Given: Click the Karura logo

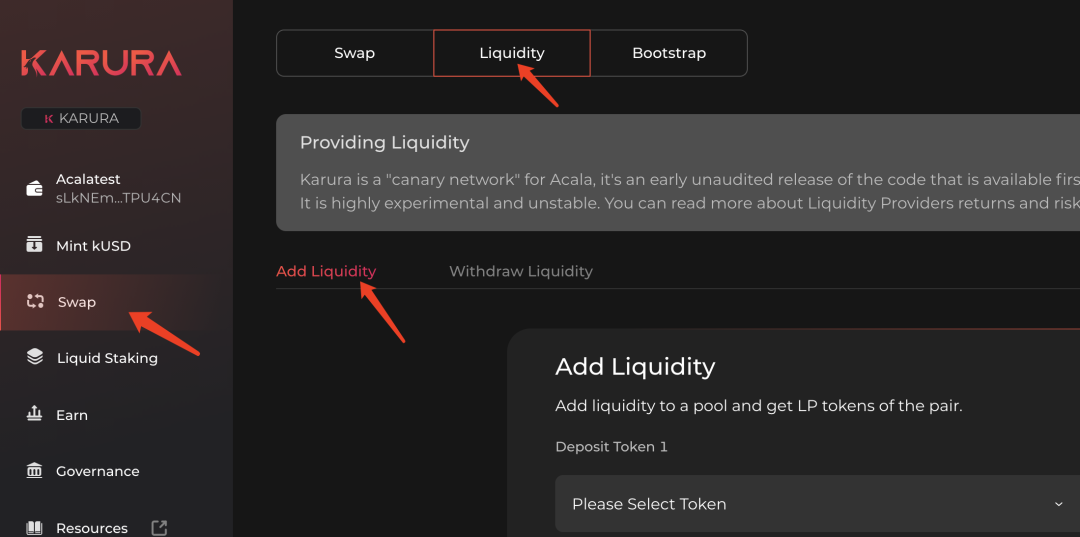Looking at the screenshot, I should tap(101, 64).
